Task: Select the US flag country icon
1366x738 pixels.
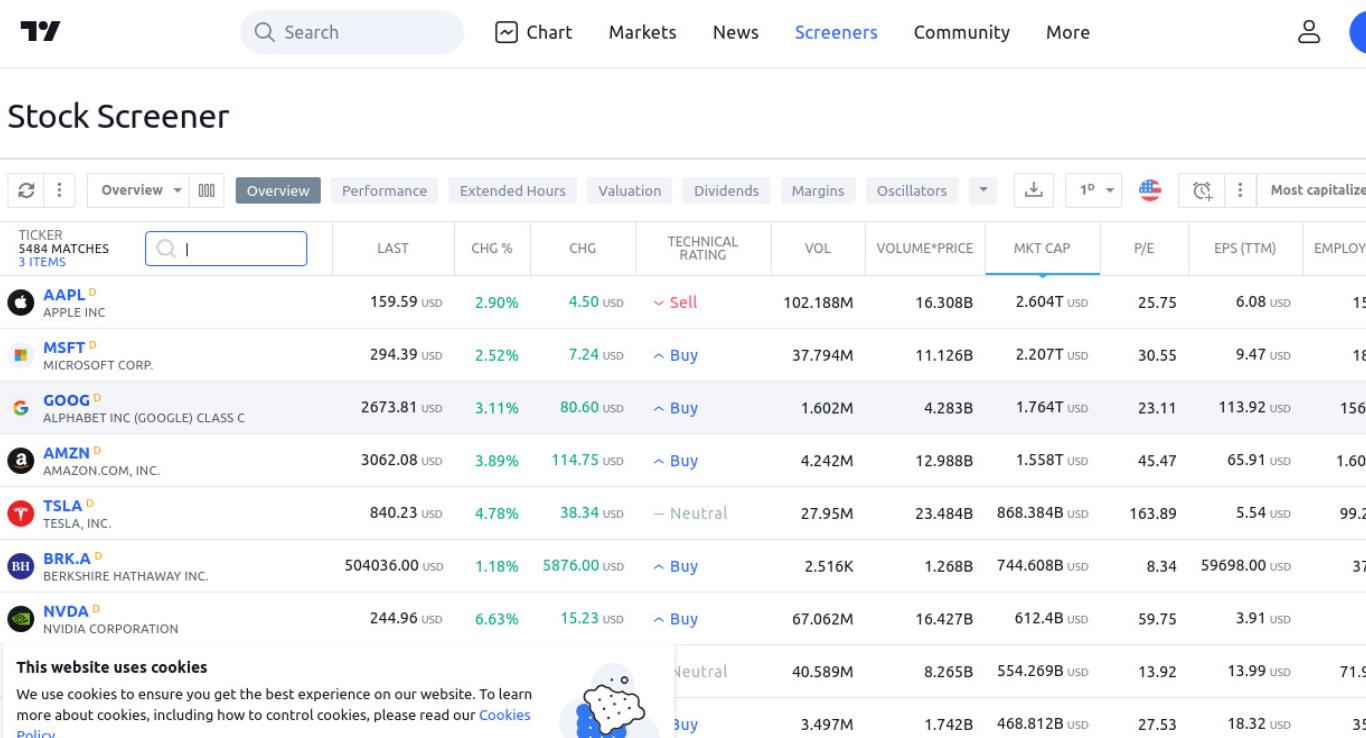Action: 1150,190
